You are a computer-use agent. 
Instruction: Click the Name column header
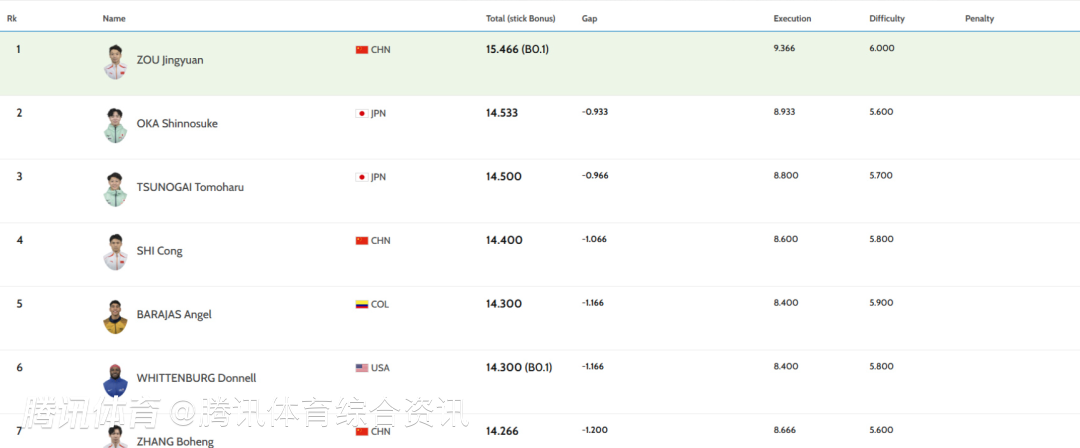[x=114, y=18]
